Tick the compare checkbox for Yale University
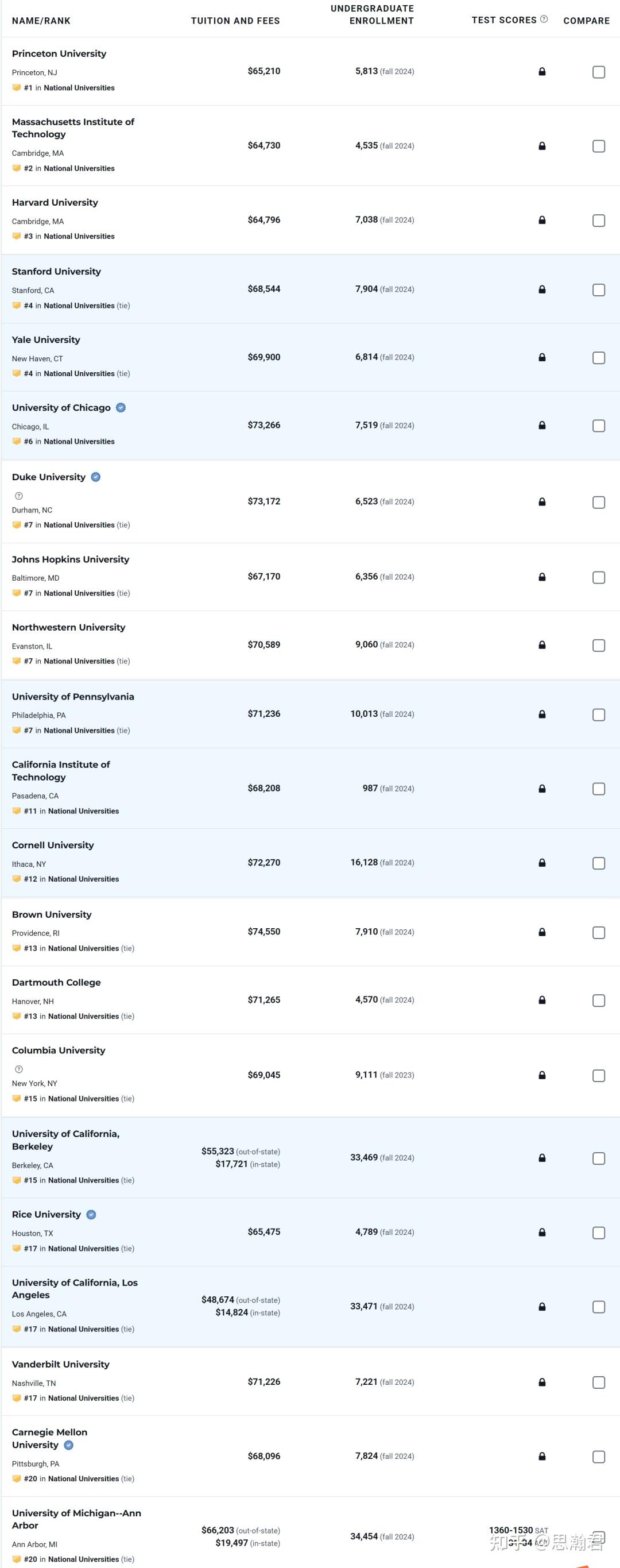 pyautogui.click(x=599, y=358)
